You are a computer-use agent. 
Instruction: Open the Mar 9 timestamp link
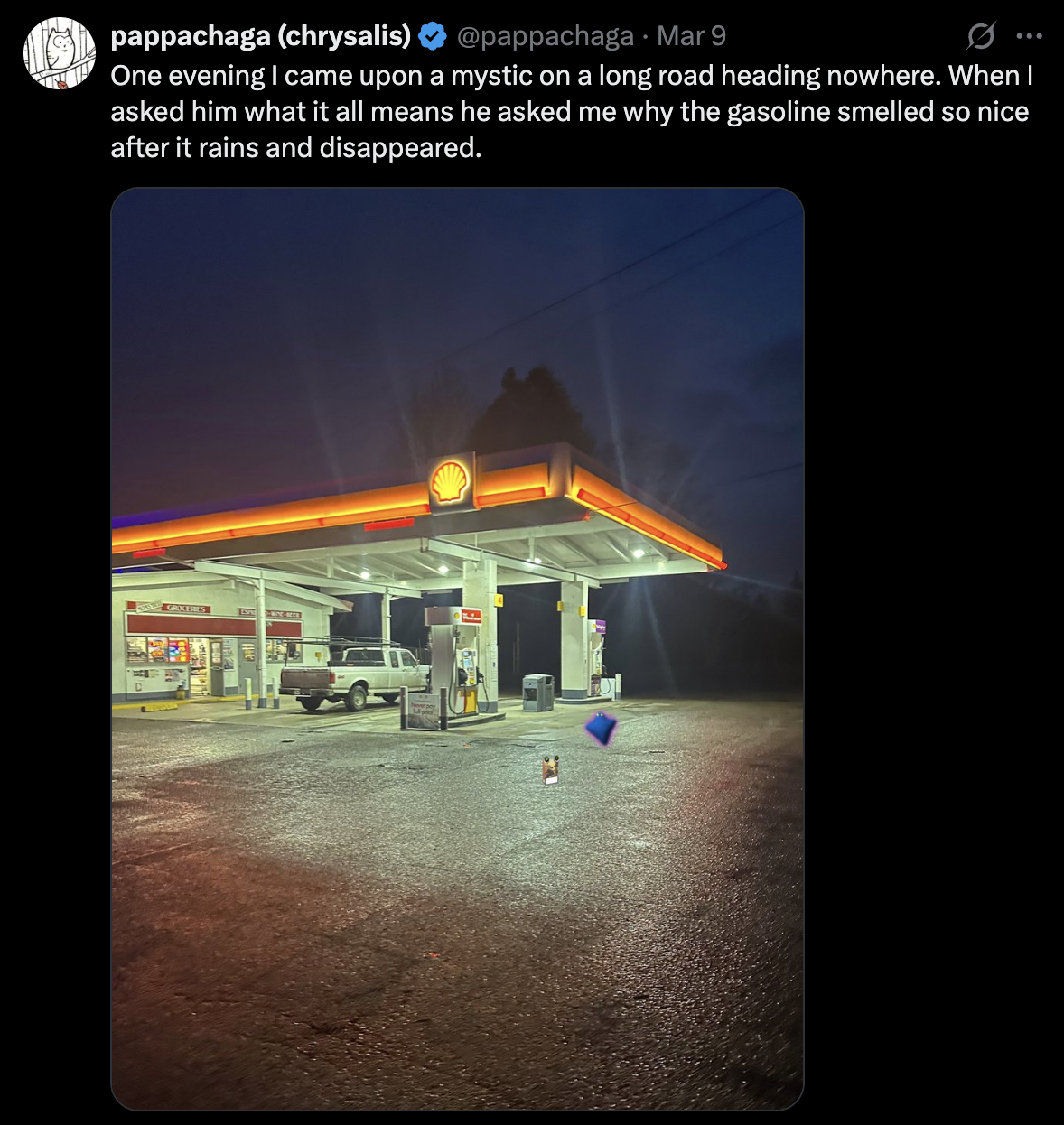point(691,36)
